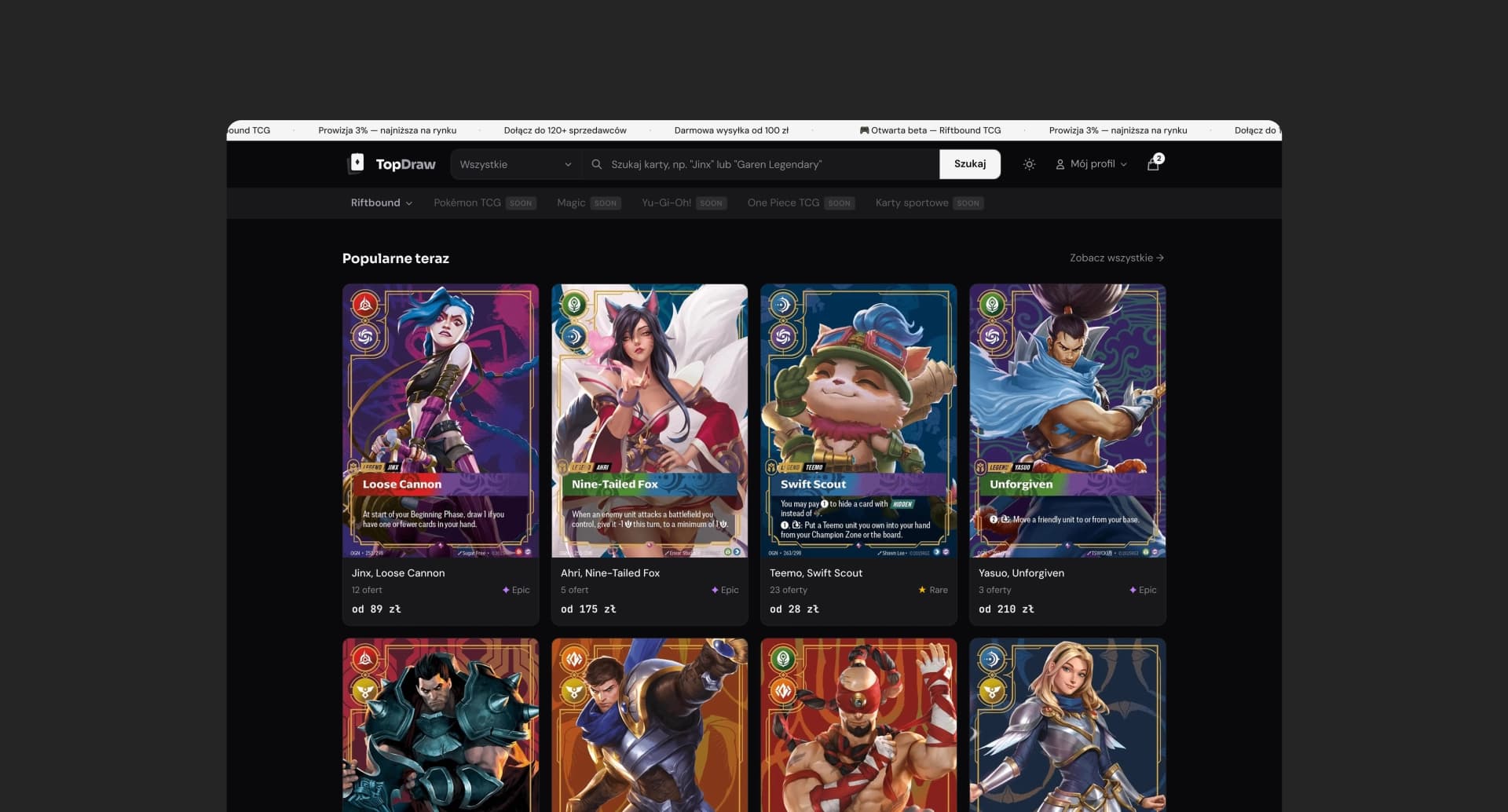Click the "od 175 zł" price

pyautogui.click(x=588, y=609)
